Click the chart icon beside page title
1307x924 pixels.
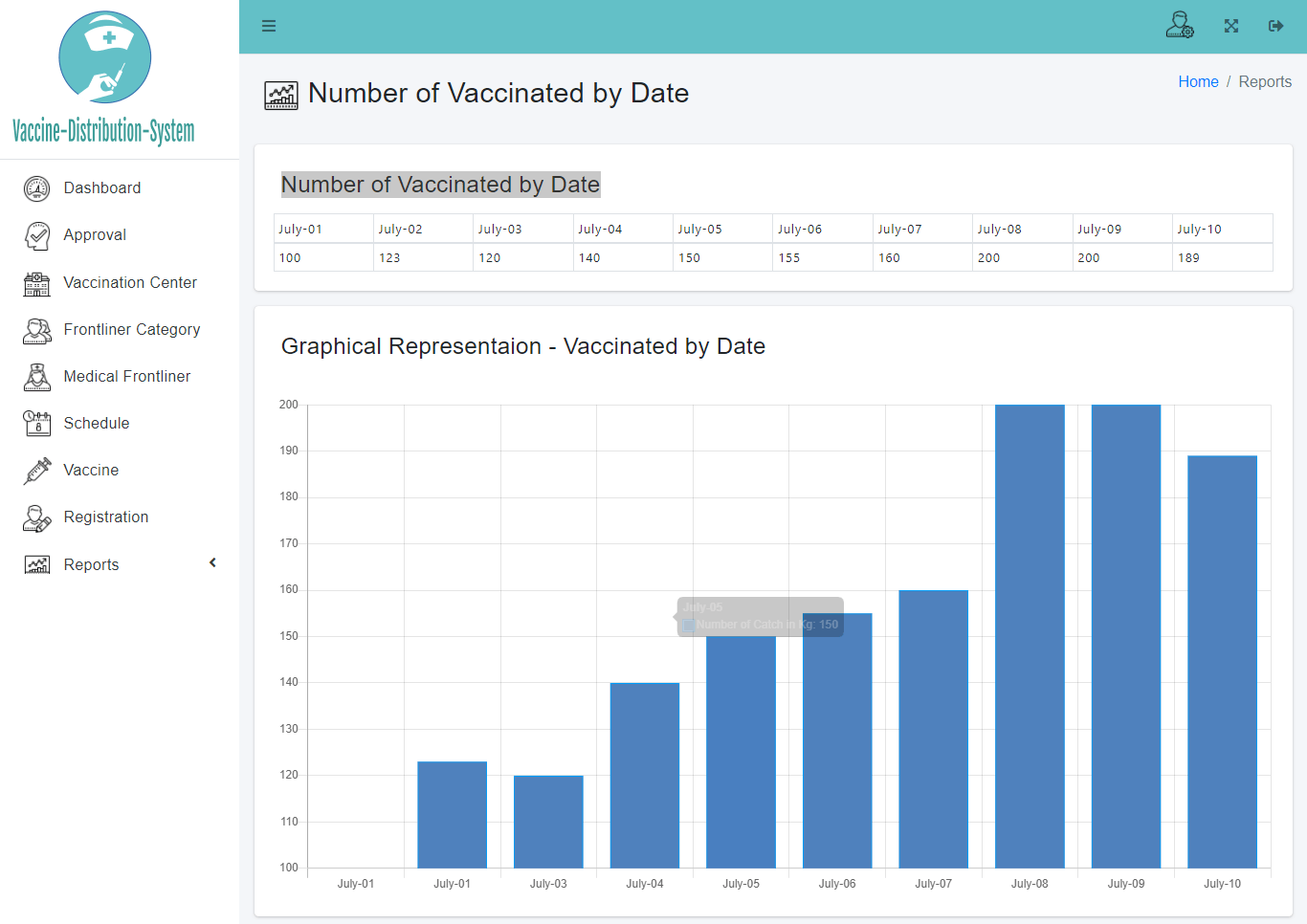(x=280, y=95)
